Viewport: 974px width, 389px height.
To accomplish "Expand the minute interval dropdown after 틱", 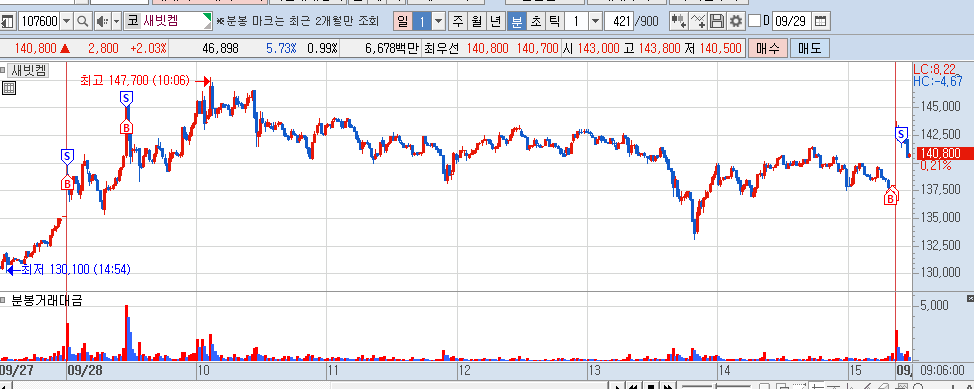I will coord(595,22).
